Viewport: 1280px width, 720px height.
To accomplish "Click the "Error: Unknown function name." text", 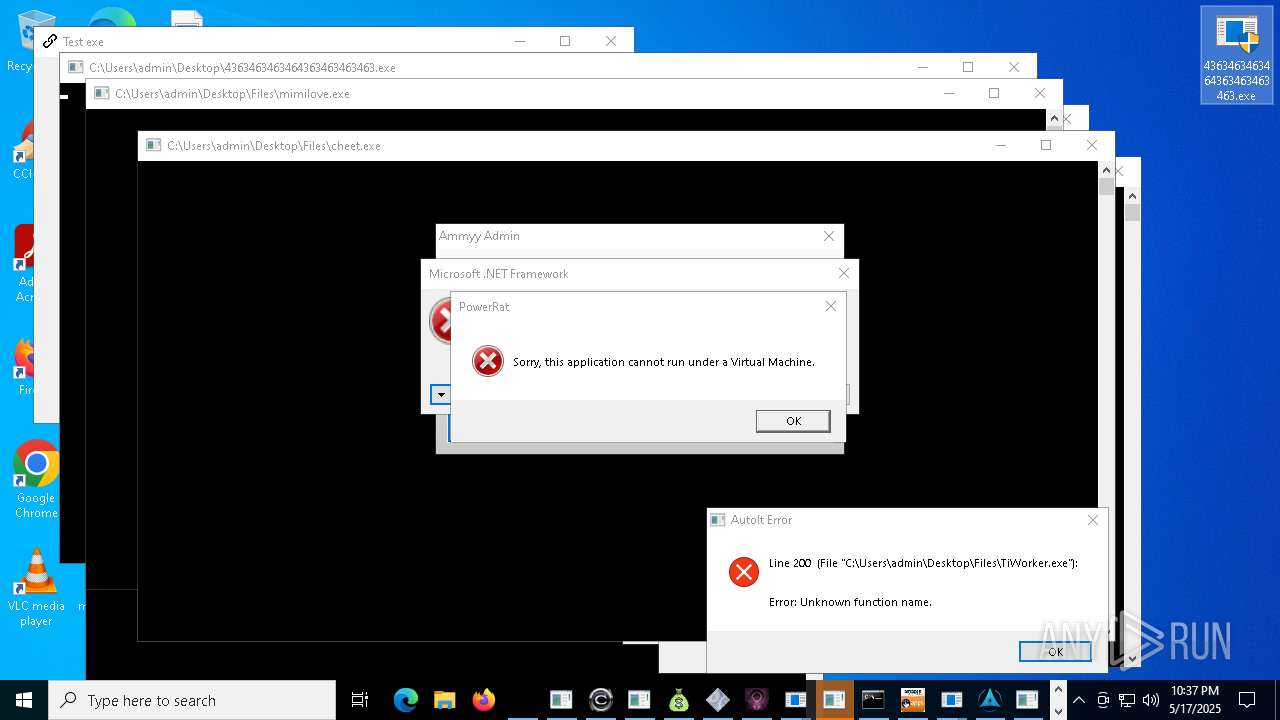I will coord(850,602).
